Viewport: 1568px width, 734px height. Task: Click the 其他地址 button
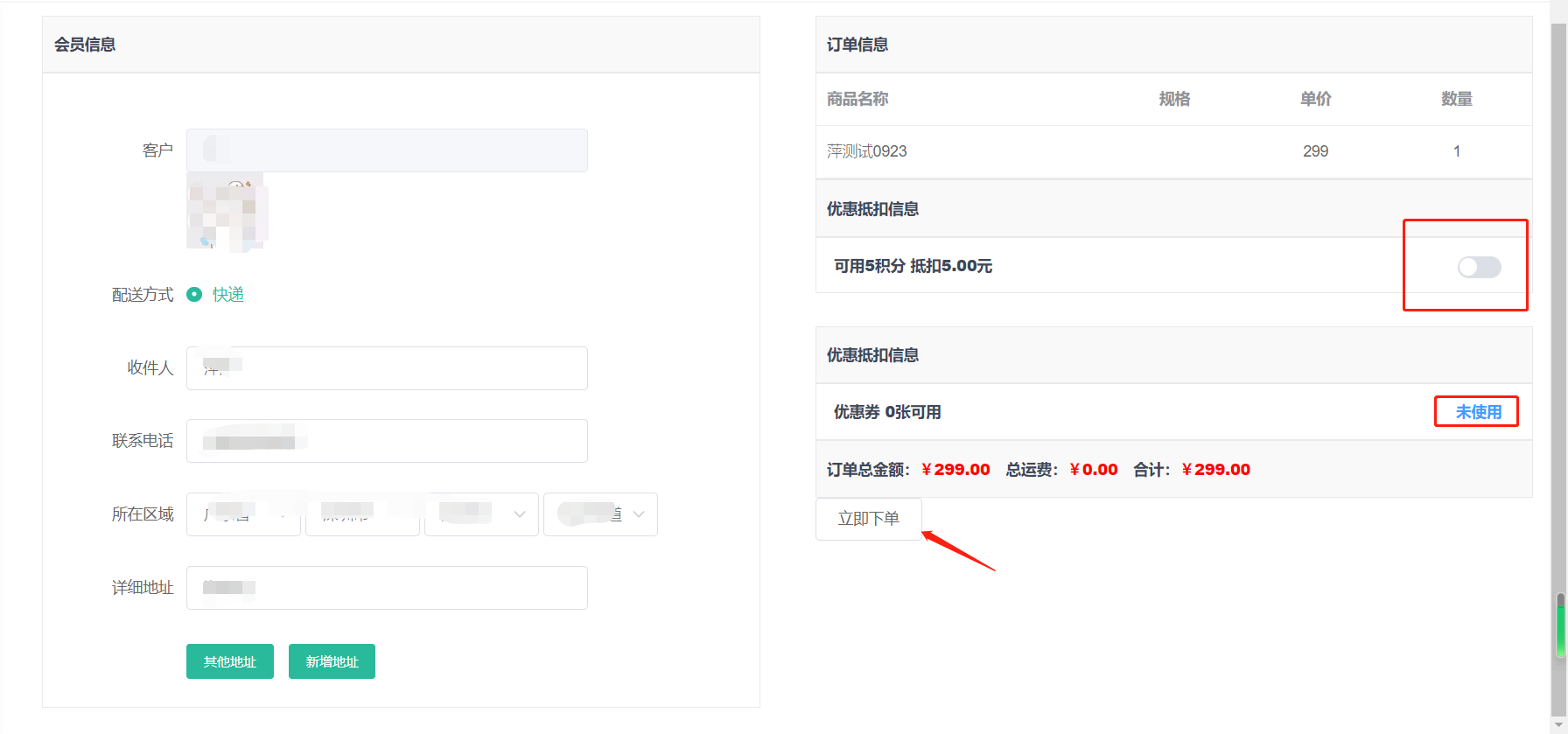coord(229,661)
